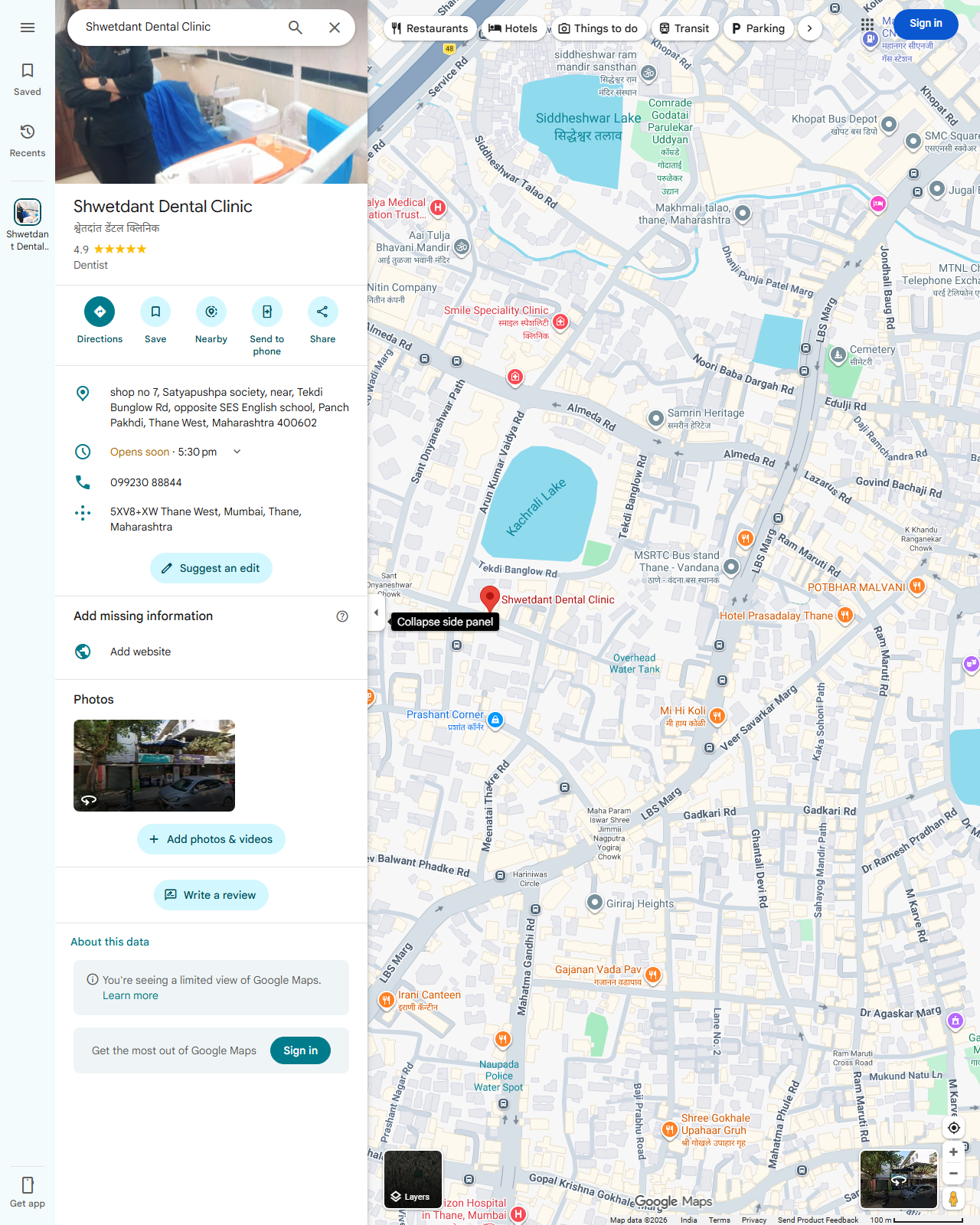The image size is (980, 1225).
Task: Click the POTBHAR MALVANI restaurant marker
Action: tap(917, 586)
